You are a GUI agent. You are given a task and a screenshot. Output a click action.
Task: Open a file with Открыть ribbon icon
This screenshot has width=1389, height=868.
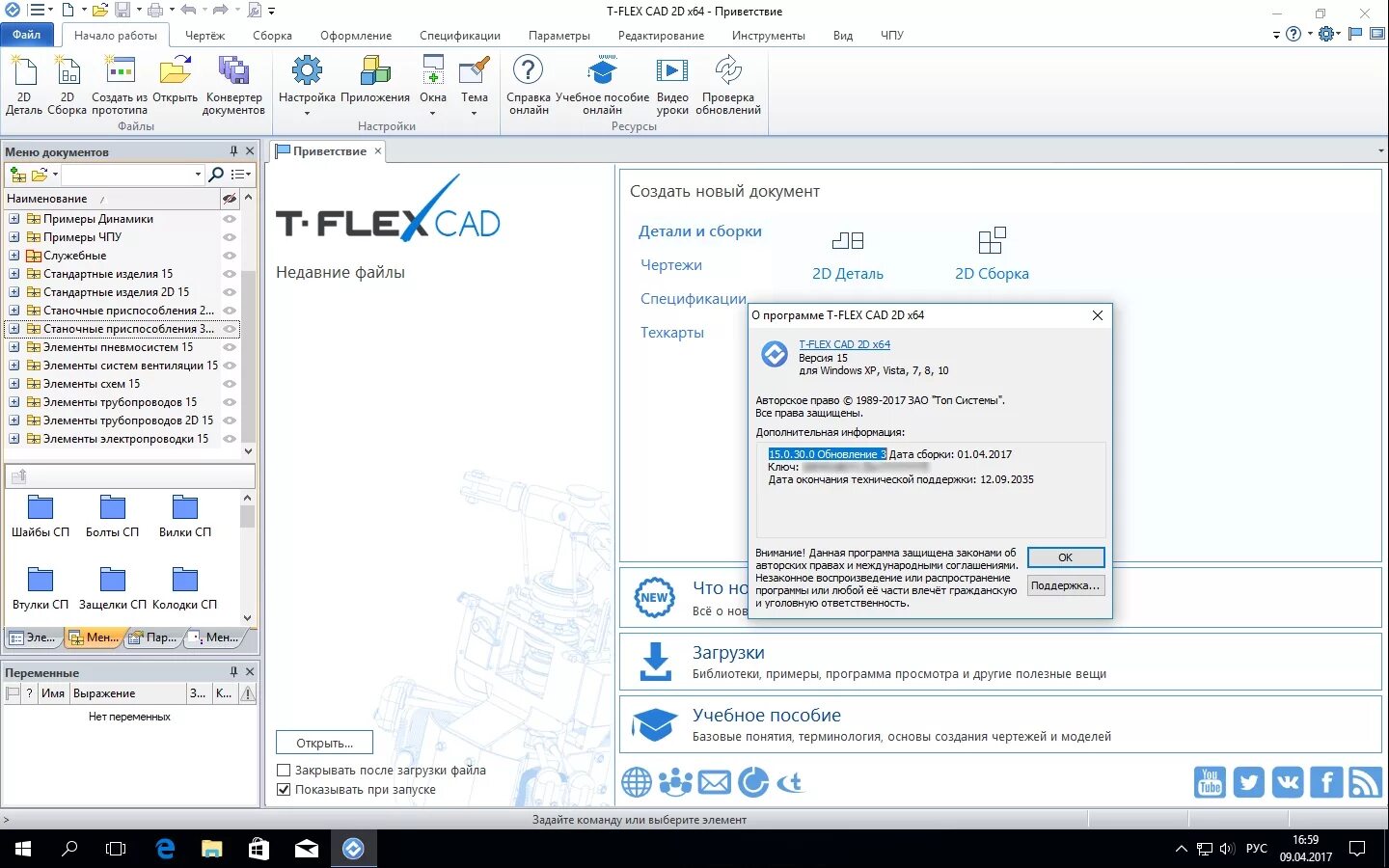[x=175, y=81]
